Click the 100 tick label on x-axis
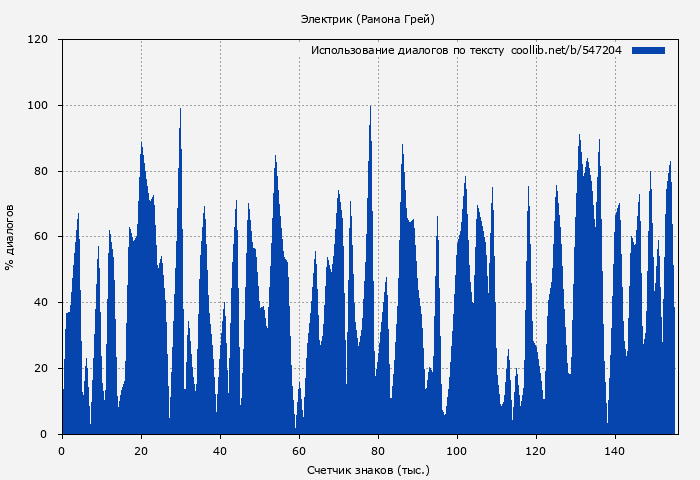This screenshot has height=480, width=700. click(457, 450)
